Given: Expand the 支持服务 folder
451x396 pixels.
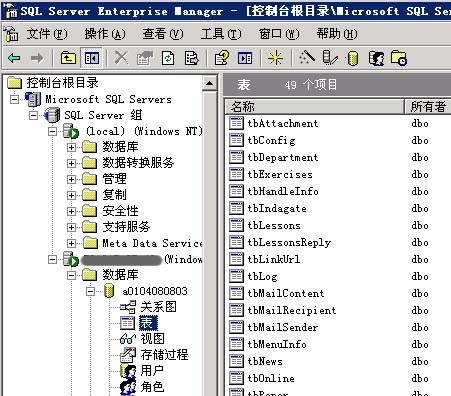Looking at the screenshot, I should coord(71,227).
